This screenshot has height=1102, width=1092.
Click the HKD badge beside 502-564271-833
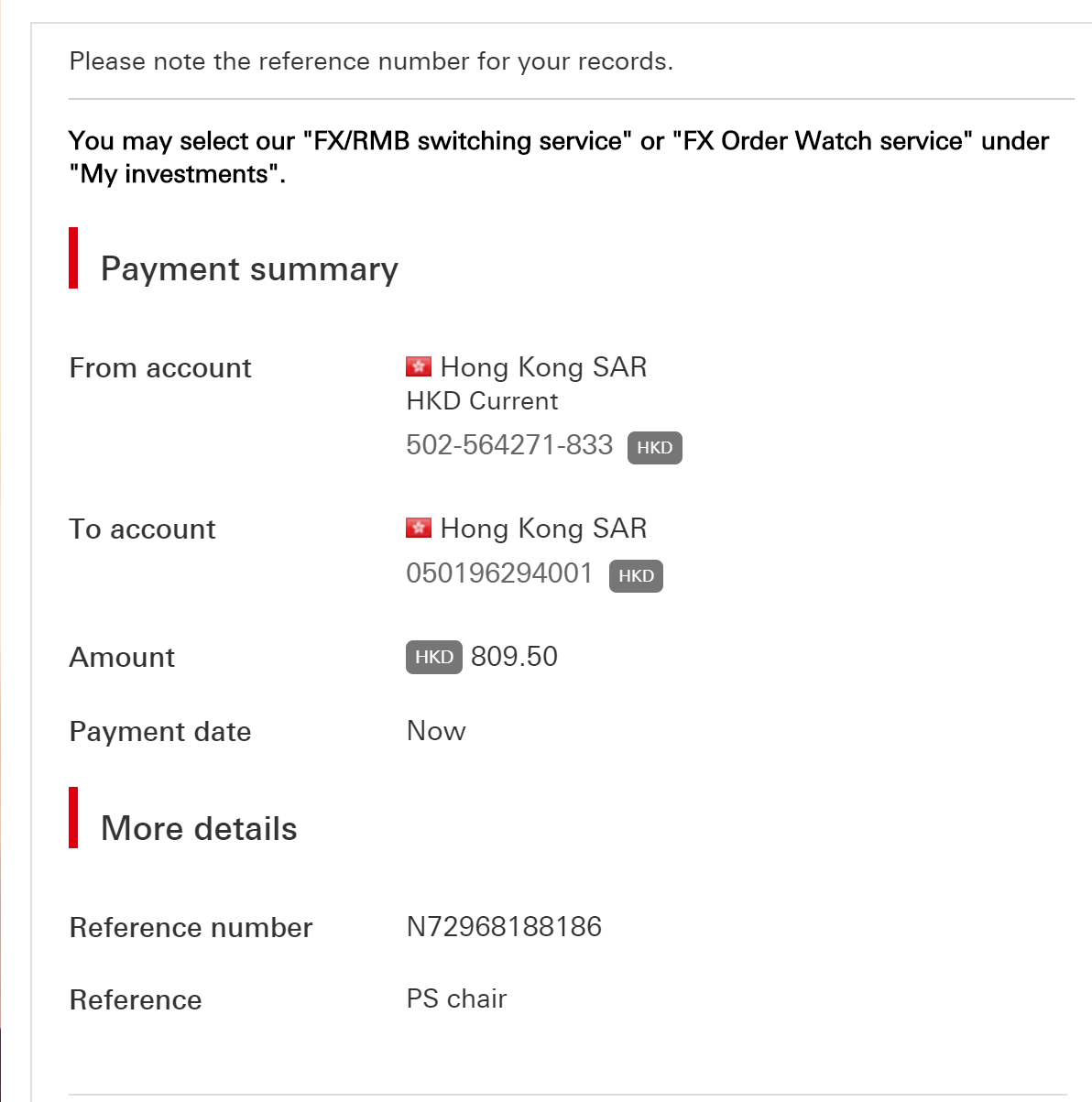pos(655,448)
